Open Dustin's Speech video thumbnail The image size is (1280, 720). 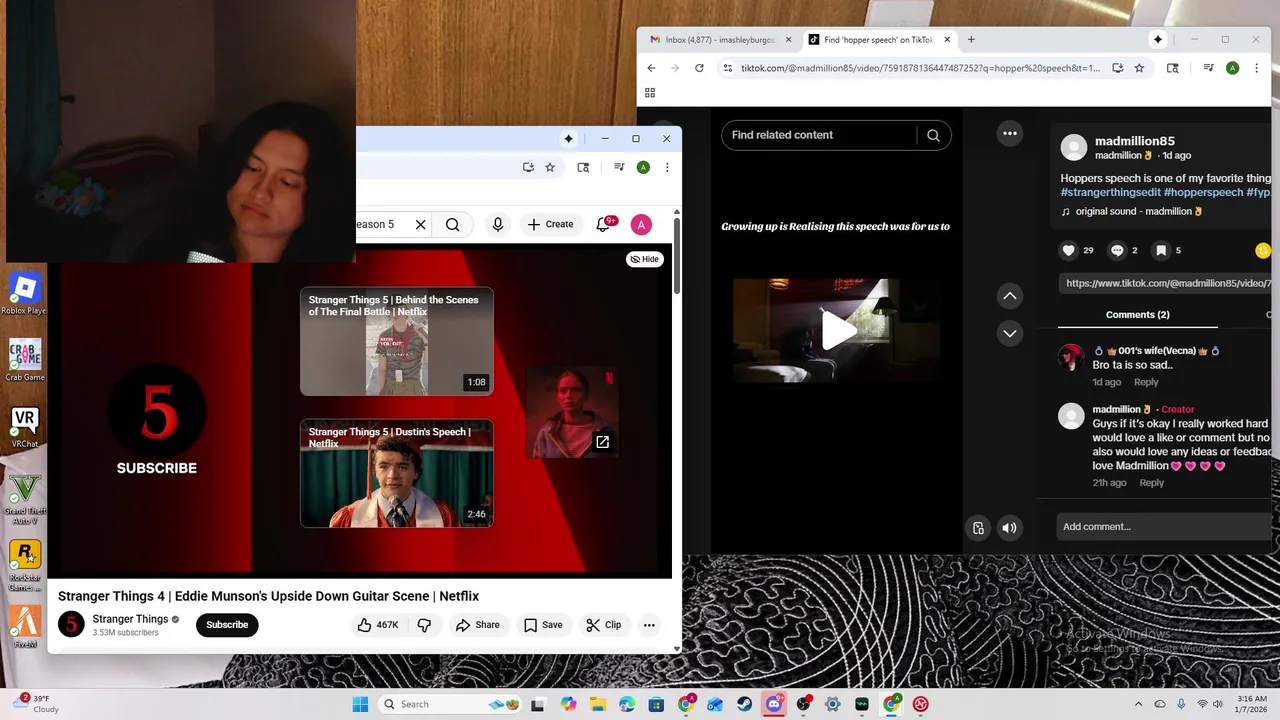tap(397, 473)
